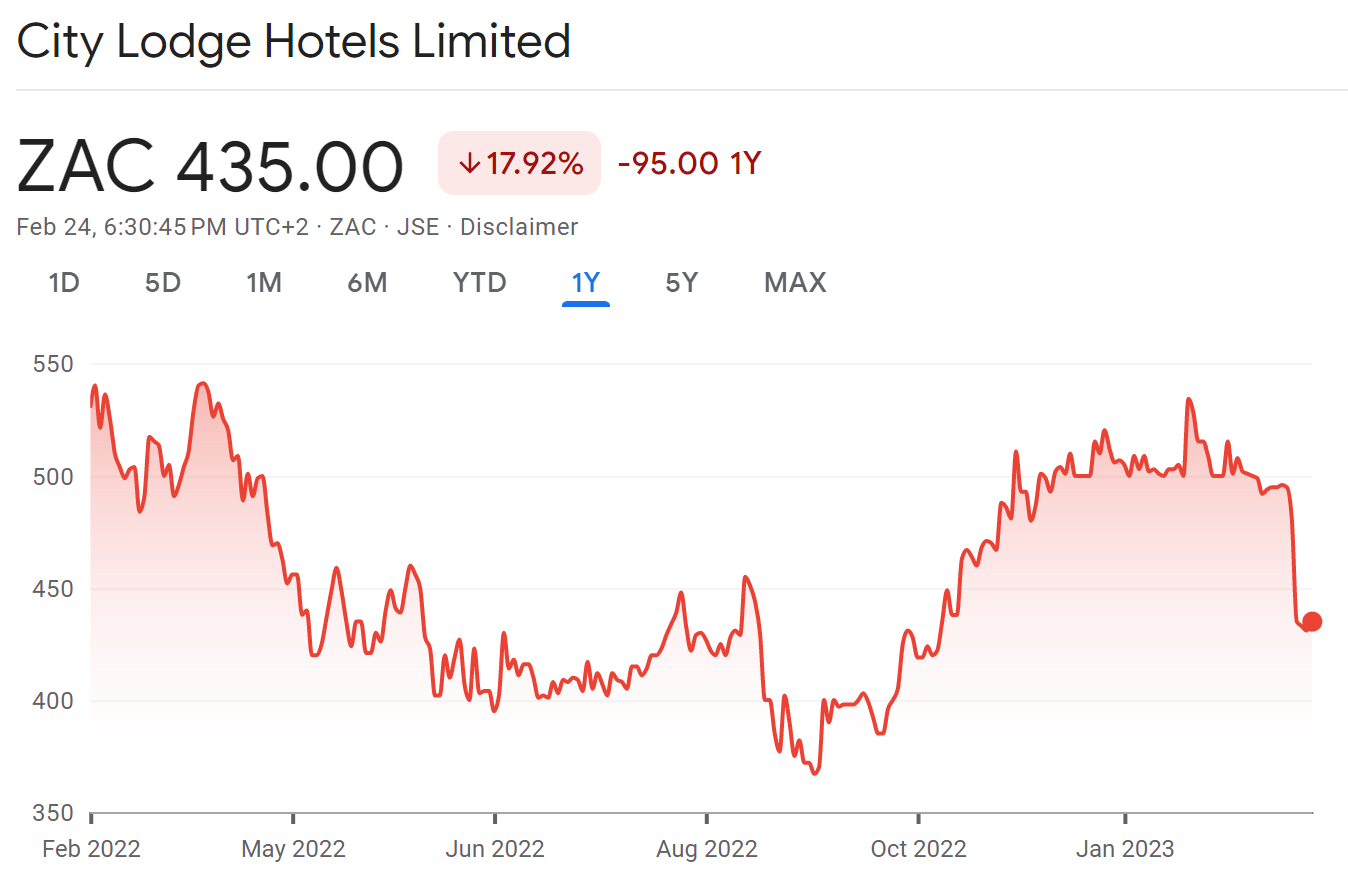This screenshot has width=1348, height=890.
Task: Select the 6M time range
Action: point(368,283)
